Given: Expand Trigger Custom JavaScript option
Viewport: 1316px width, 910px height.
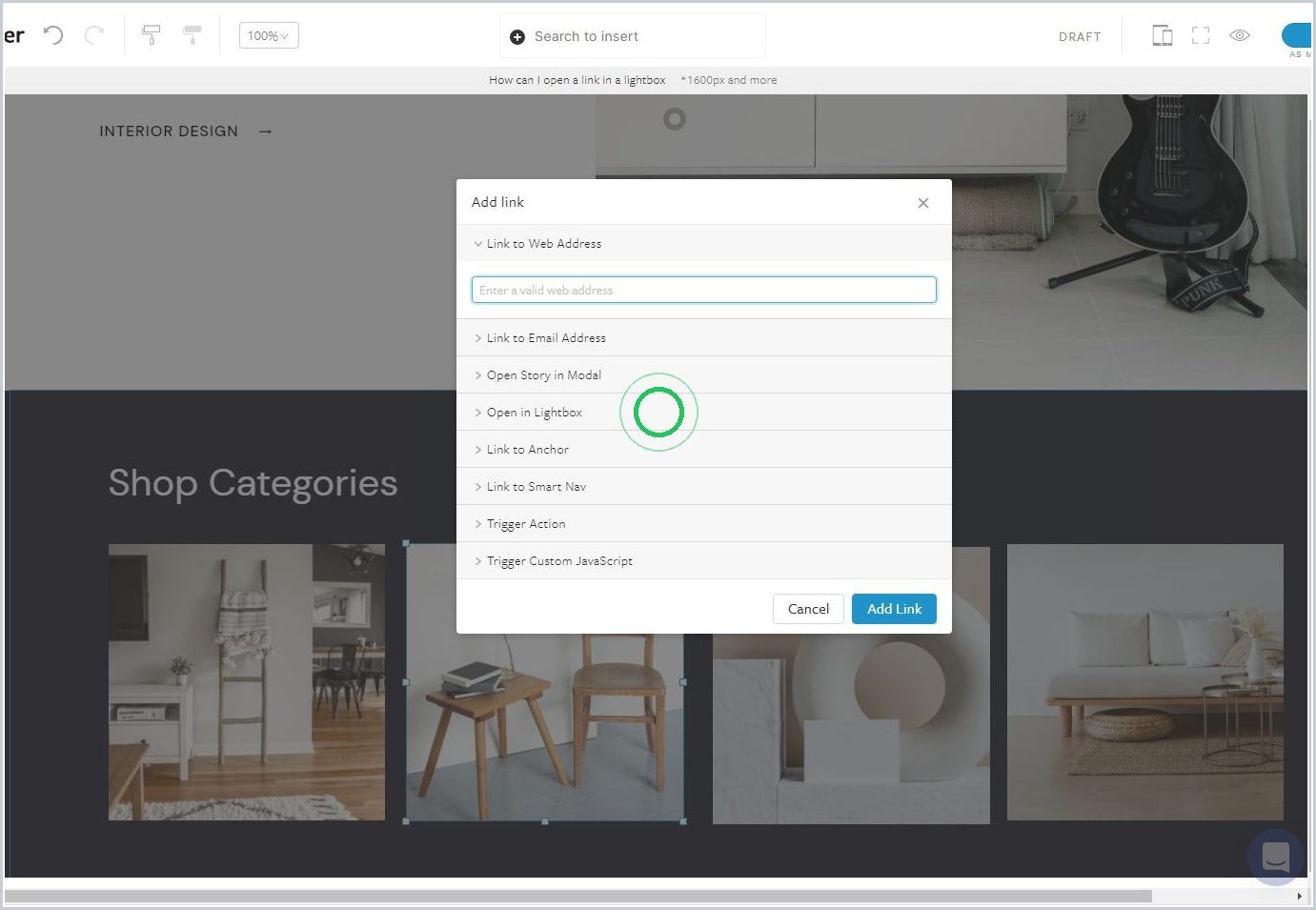Looking at the screenshot, I should click(704, 560).
